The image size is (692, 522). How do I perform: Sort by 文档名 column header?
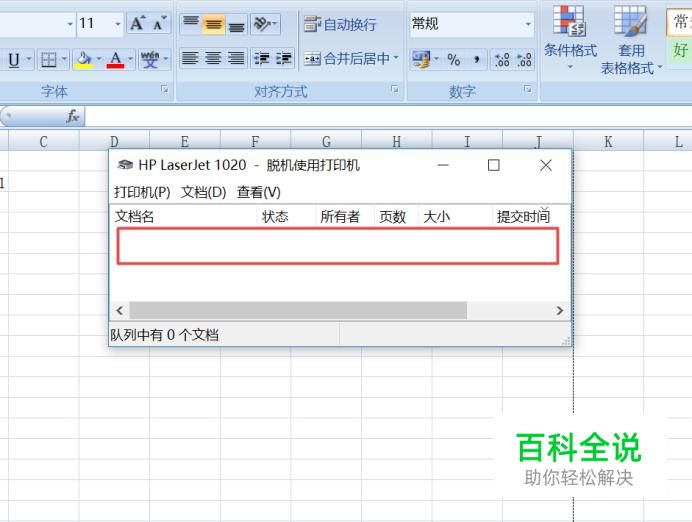point(184,217)
